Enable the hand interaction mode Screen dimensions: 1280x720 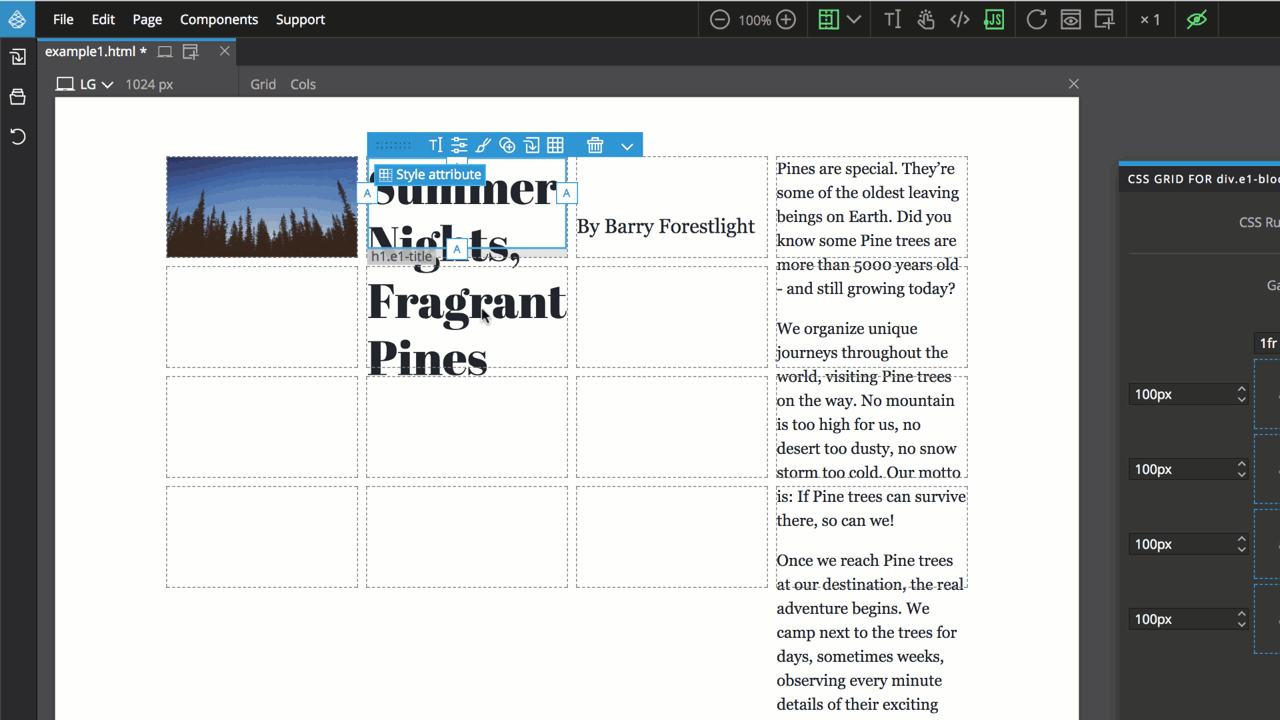click(926, 19)
